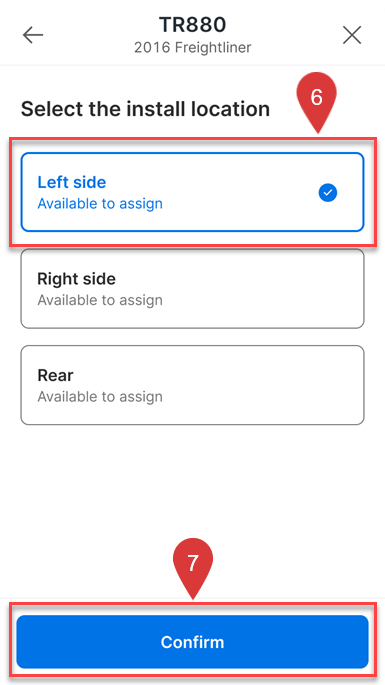Click the blue checkmark on Left side

point(328,192)
